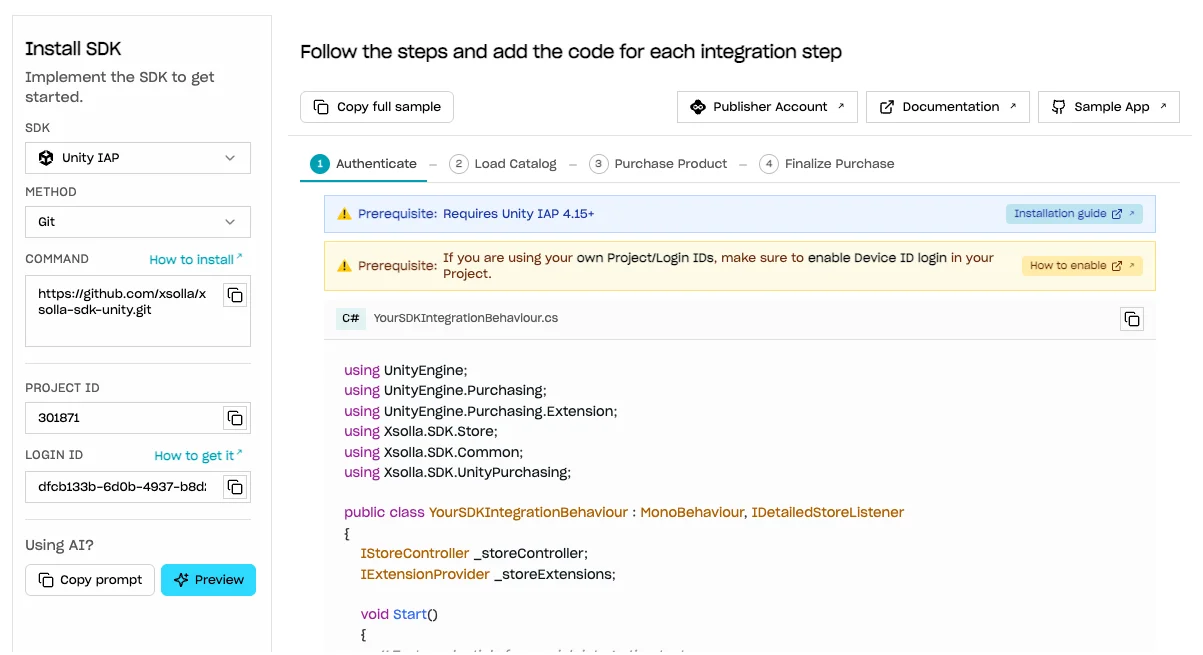
Task: Click the copy icon in Copy full sample
Action: click(x=321, y=107)
